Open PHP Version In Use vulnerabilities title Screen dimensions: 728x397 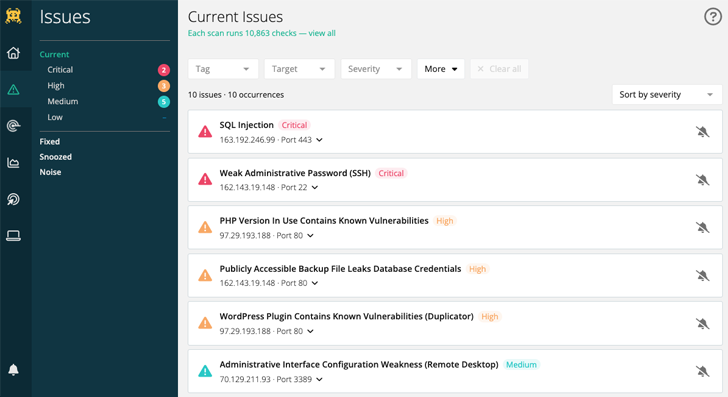(324, 221)
